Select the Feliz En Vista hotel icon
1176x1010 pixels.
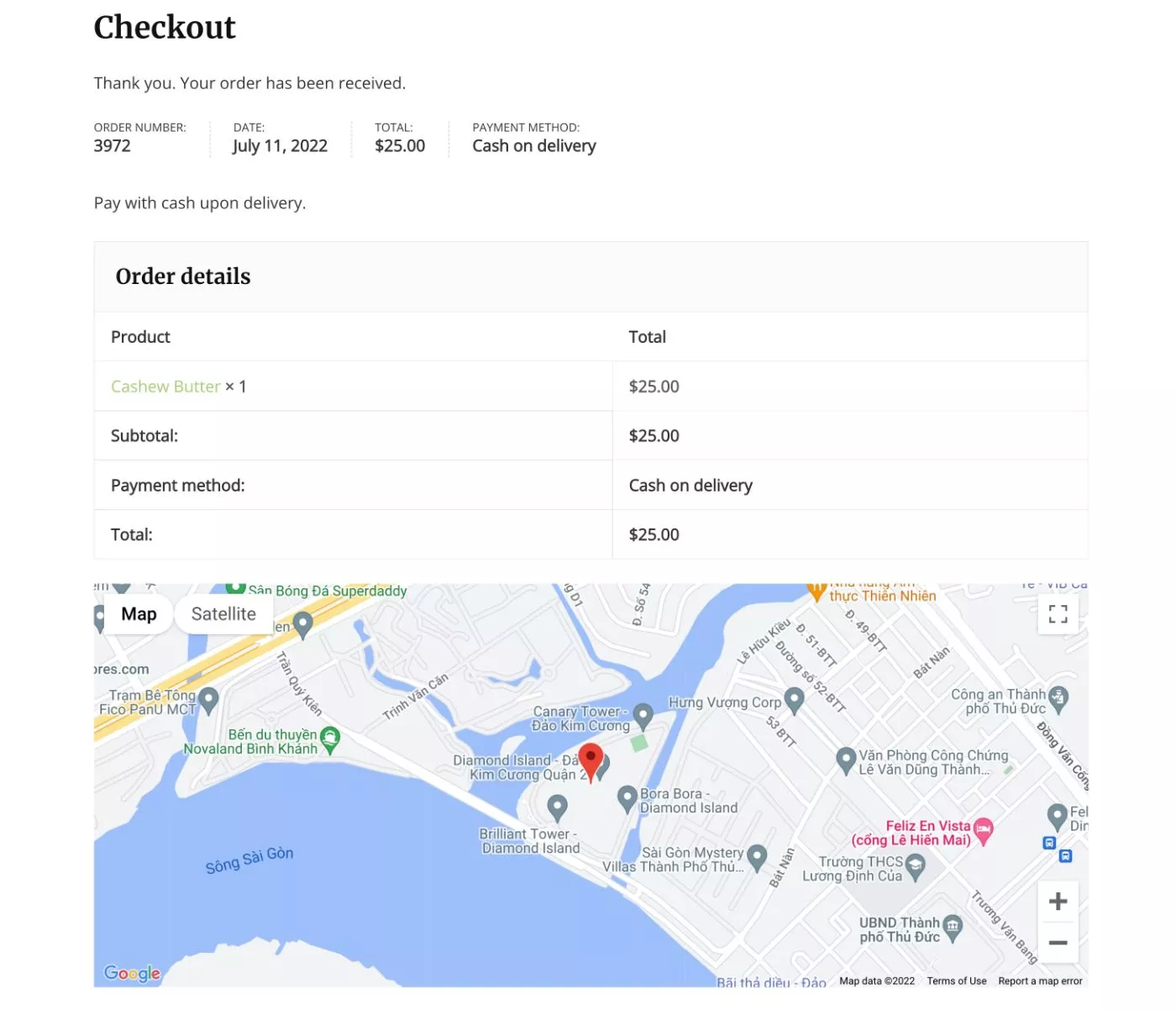[984, 831]
